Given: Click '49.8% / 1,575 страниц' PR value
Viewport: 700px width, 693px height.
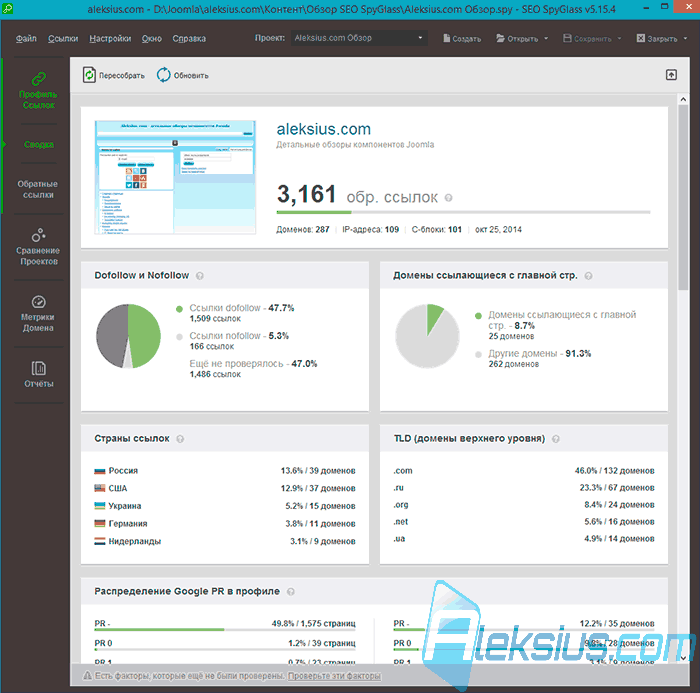Looking at the screenshot, I should pos(313,623).
